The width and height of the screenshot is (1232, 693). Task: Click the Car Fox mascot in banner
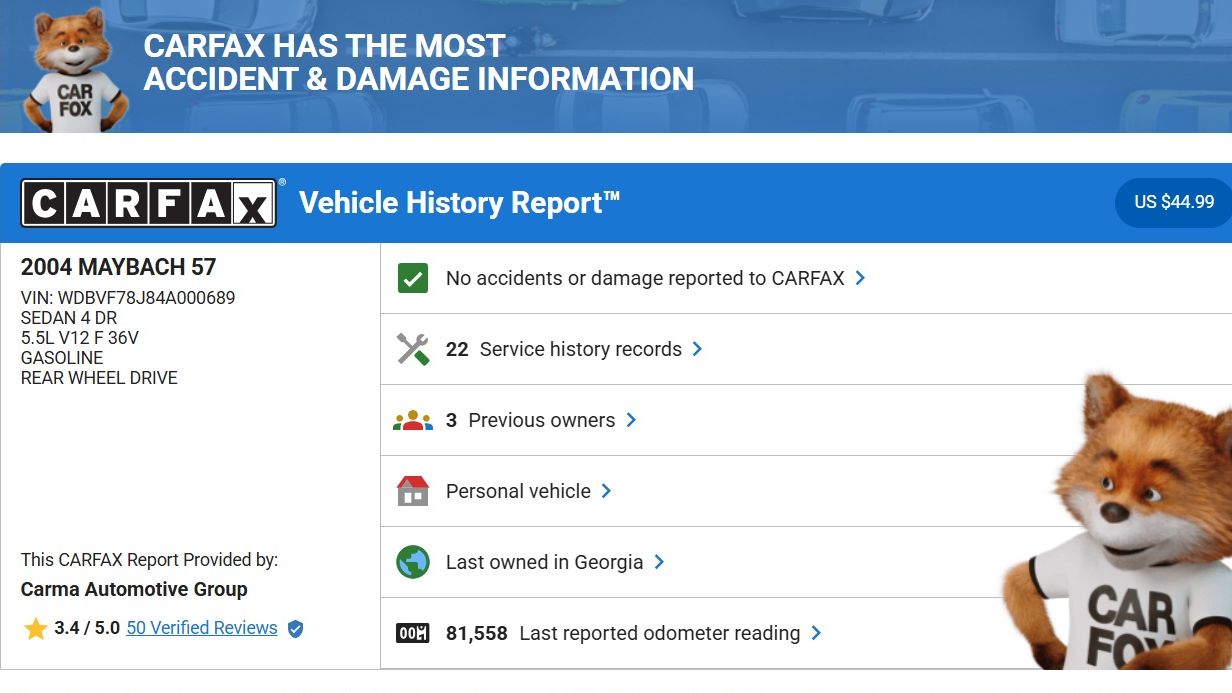tap(75, 70)
